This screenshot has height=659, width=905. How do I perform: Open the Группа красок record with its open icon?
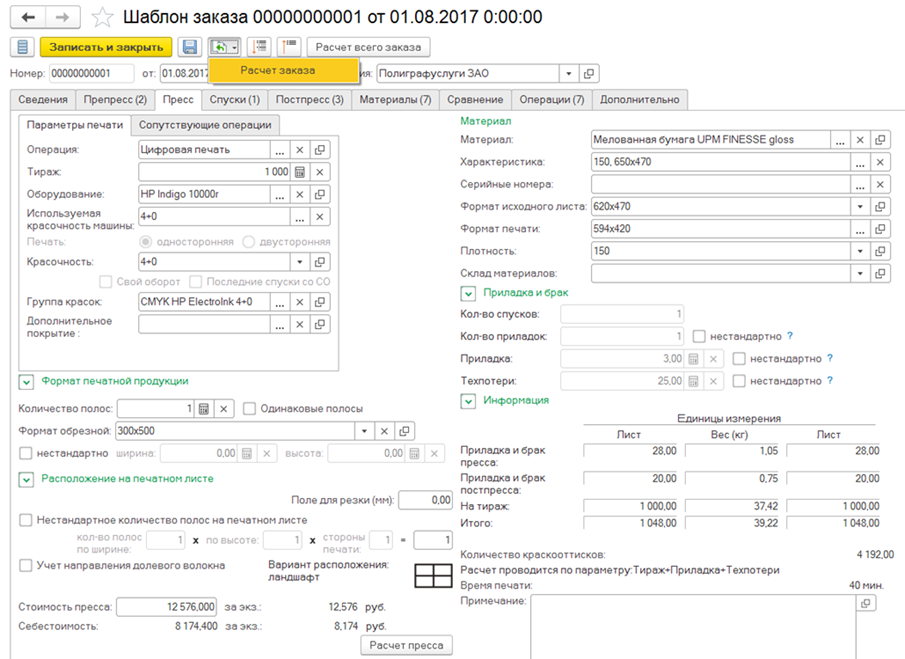coord(320,301)
